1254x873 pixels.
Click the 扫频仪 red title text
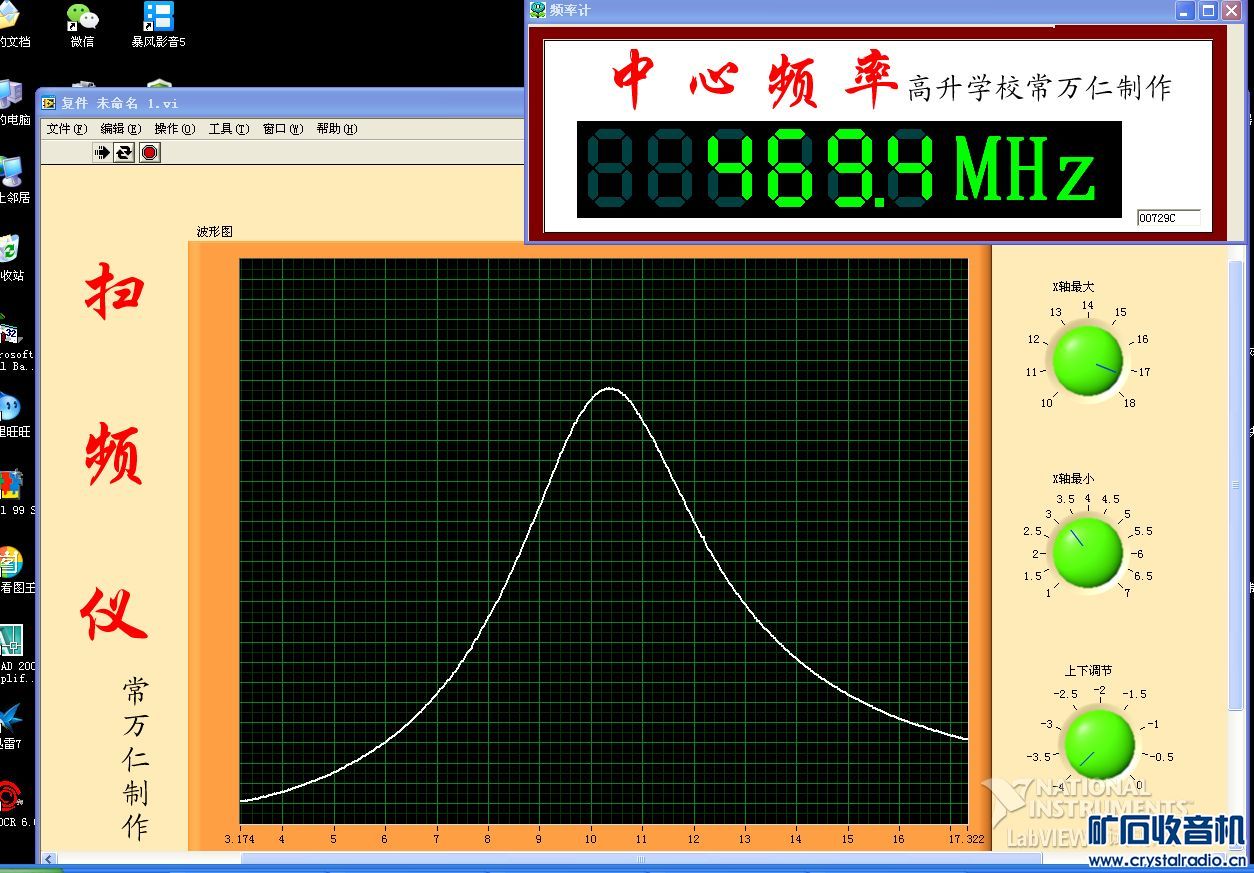click(x=114, y=452)
